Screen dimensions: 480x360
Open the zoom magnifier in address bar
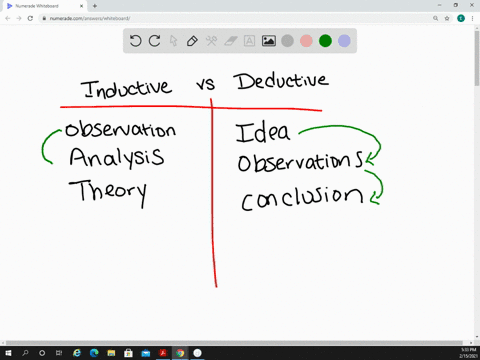pyautogui.click(x=435, y=18)
